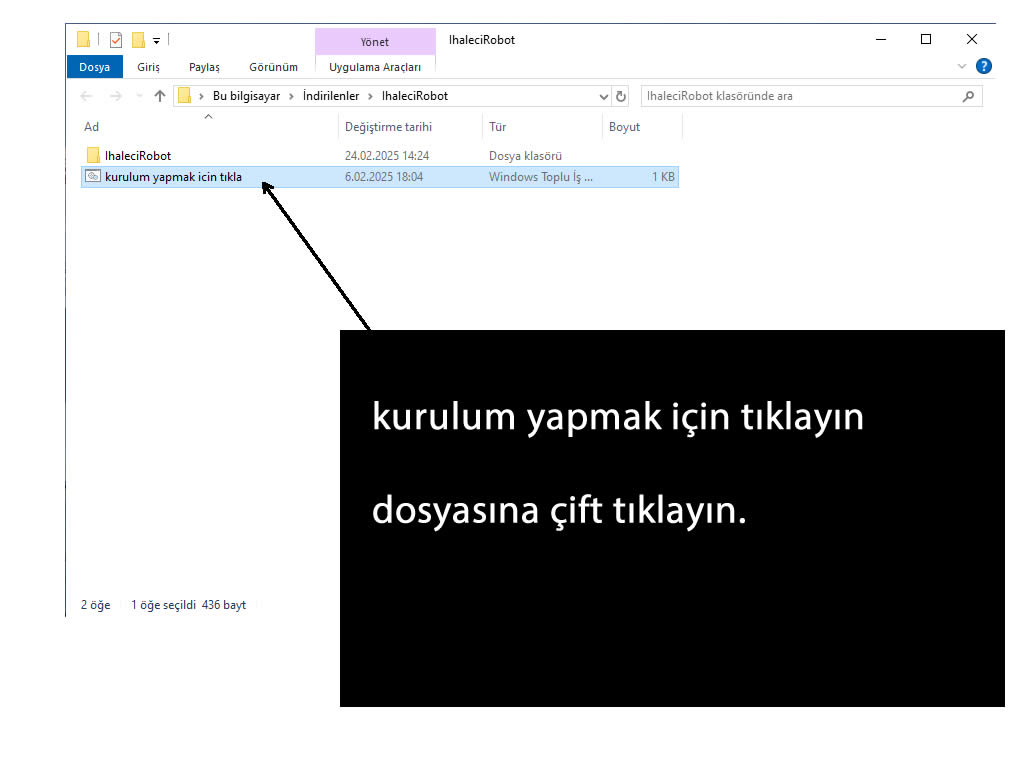This screenshot has width=1024, height=768.
Task: Click 'IhaleciRobot' in the address path
Action: (x=415, y=96)
